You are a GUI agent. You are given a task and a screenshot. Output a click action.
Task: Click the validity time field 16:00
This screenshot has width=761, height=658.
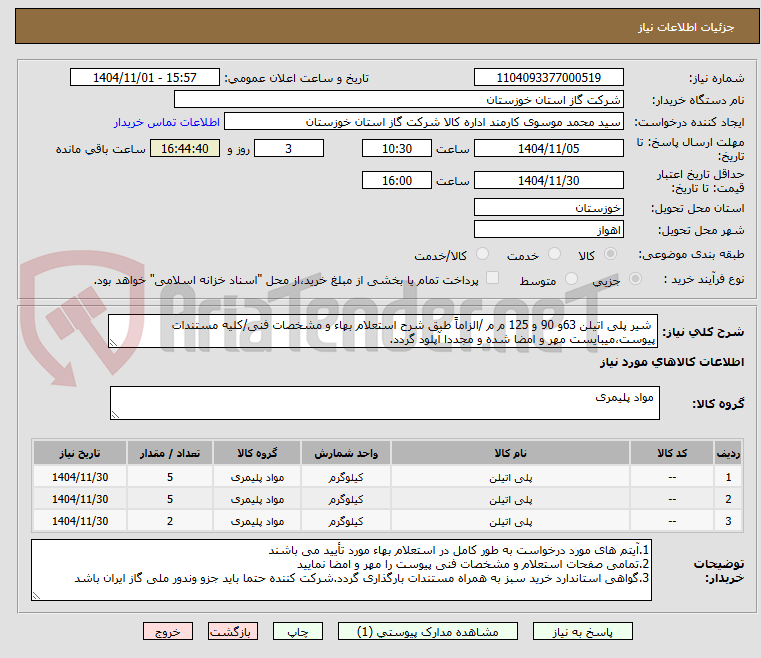point(397,181)
